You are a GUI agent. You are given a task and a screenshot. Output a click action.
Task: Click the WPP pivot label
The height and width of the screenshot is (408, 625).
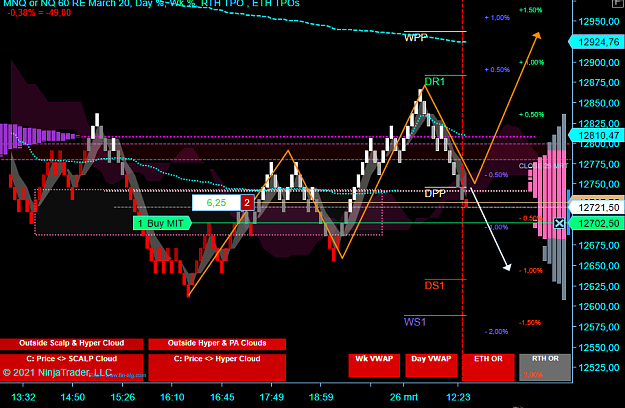(415, 38)
